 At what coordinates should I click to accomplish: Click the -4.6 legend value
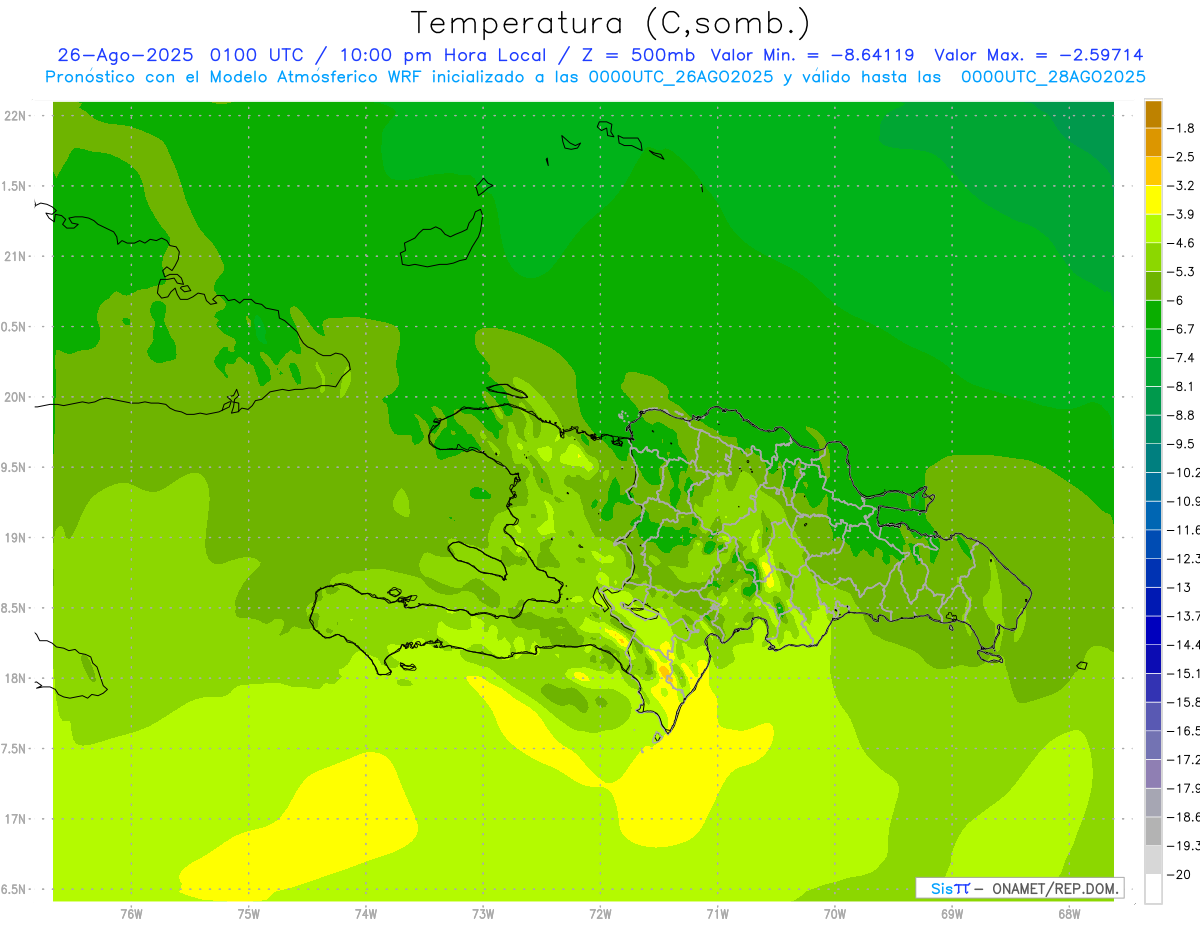pos(1182,243)
